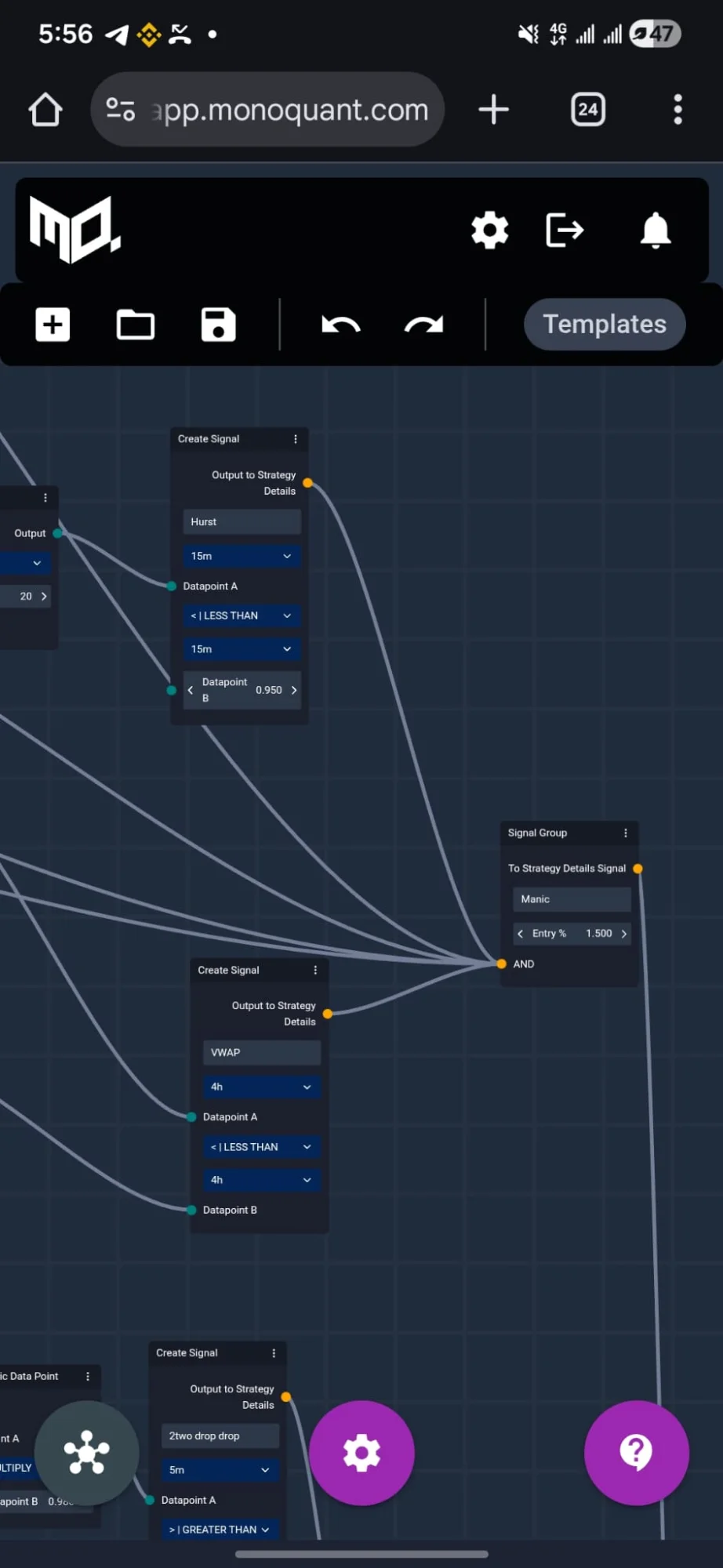Screen dimensions: 723x1568
Task: Click the Manic name input field
Action: coord(572,899)
